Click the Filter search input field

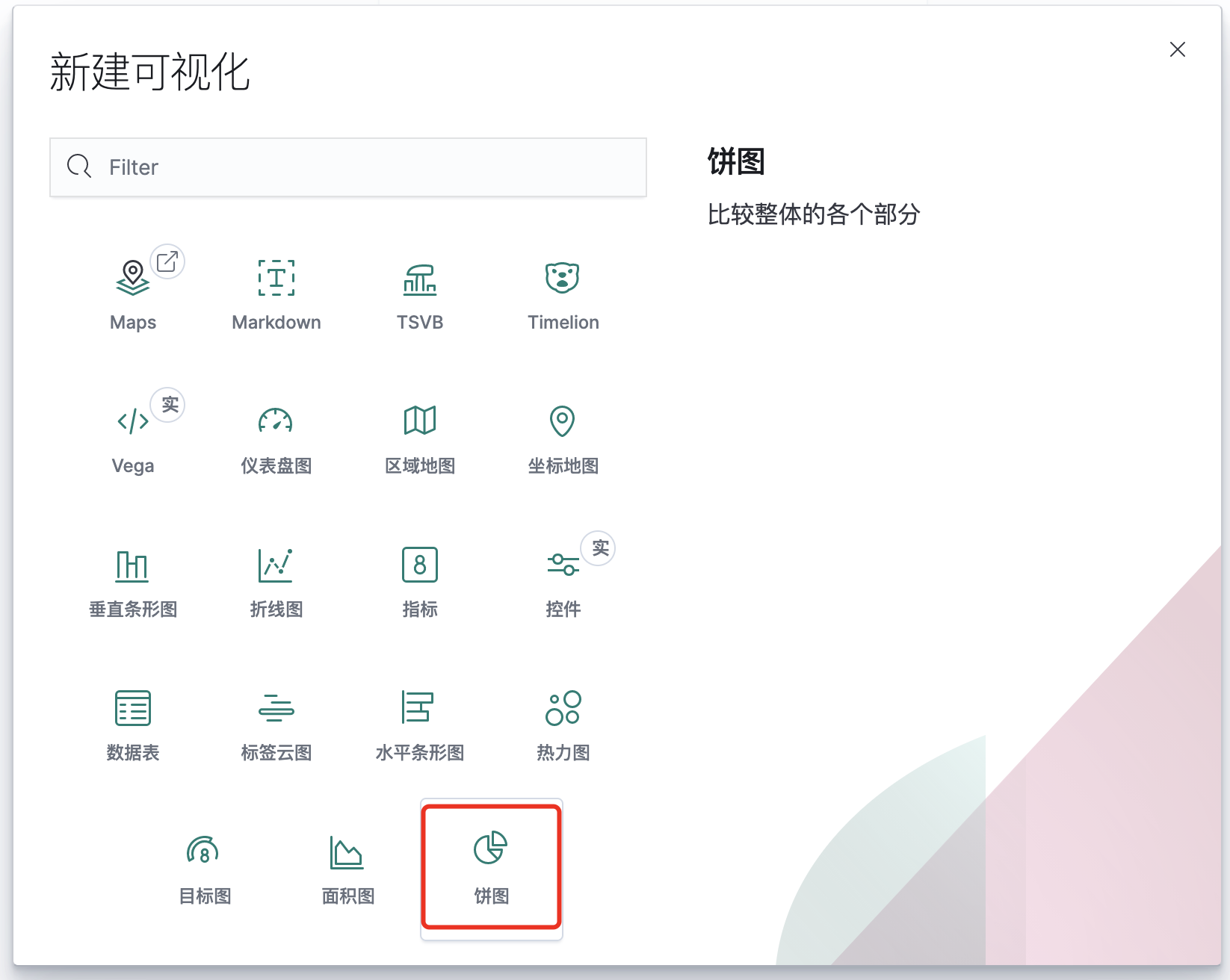tap(347, 167)
